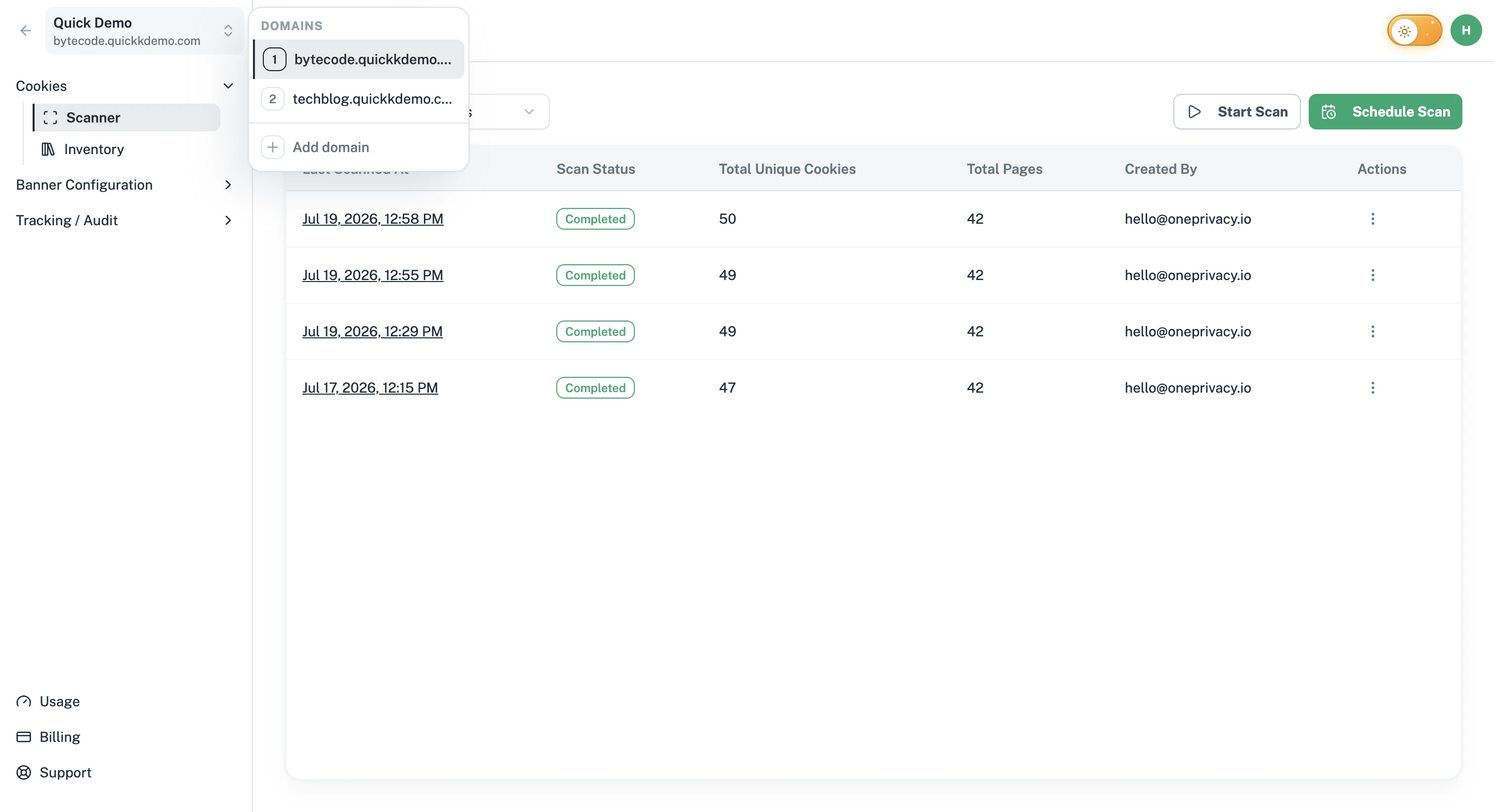
Task: Click Completed badge on 12:29 PM row
Action: point(596,332)
